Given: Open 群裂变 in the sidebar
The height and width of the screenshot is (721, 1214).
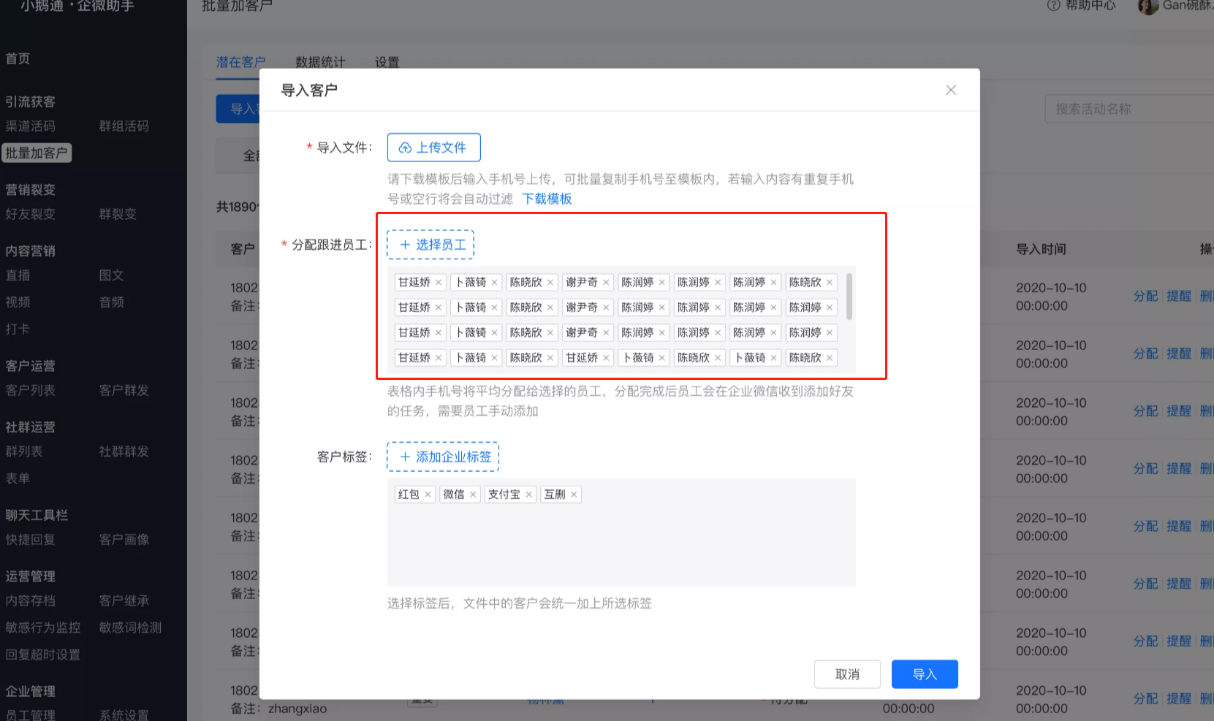Looking at the screenshot, I should click(118, 214).
